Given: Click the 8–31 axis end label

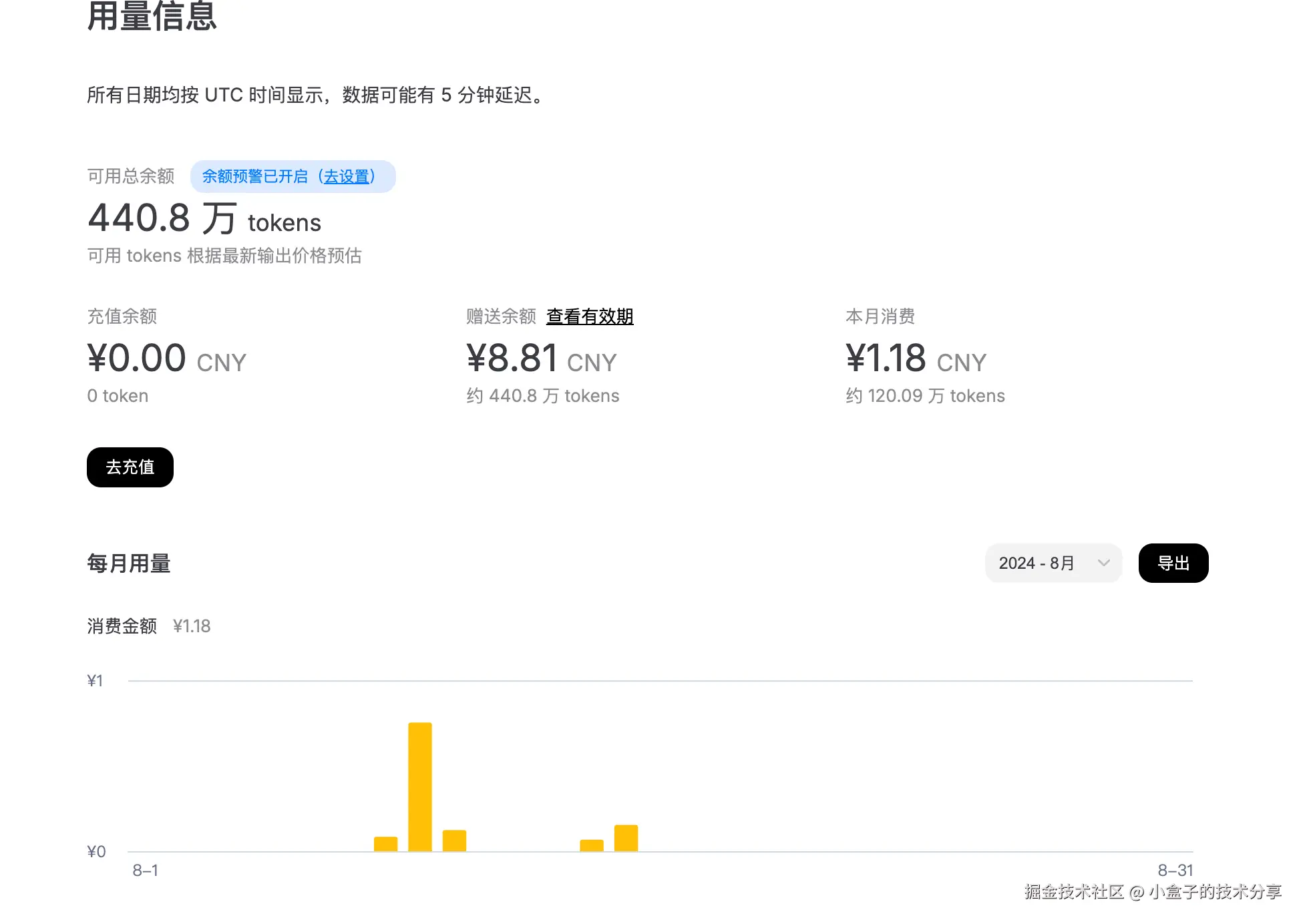Looking at the screenshot, I should tap(1175, 870).
